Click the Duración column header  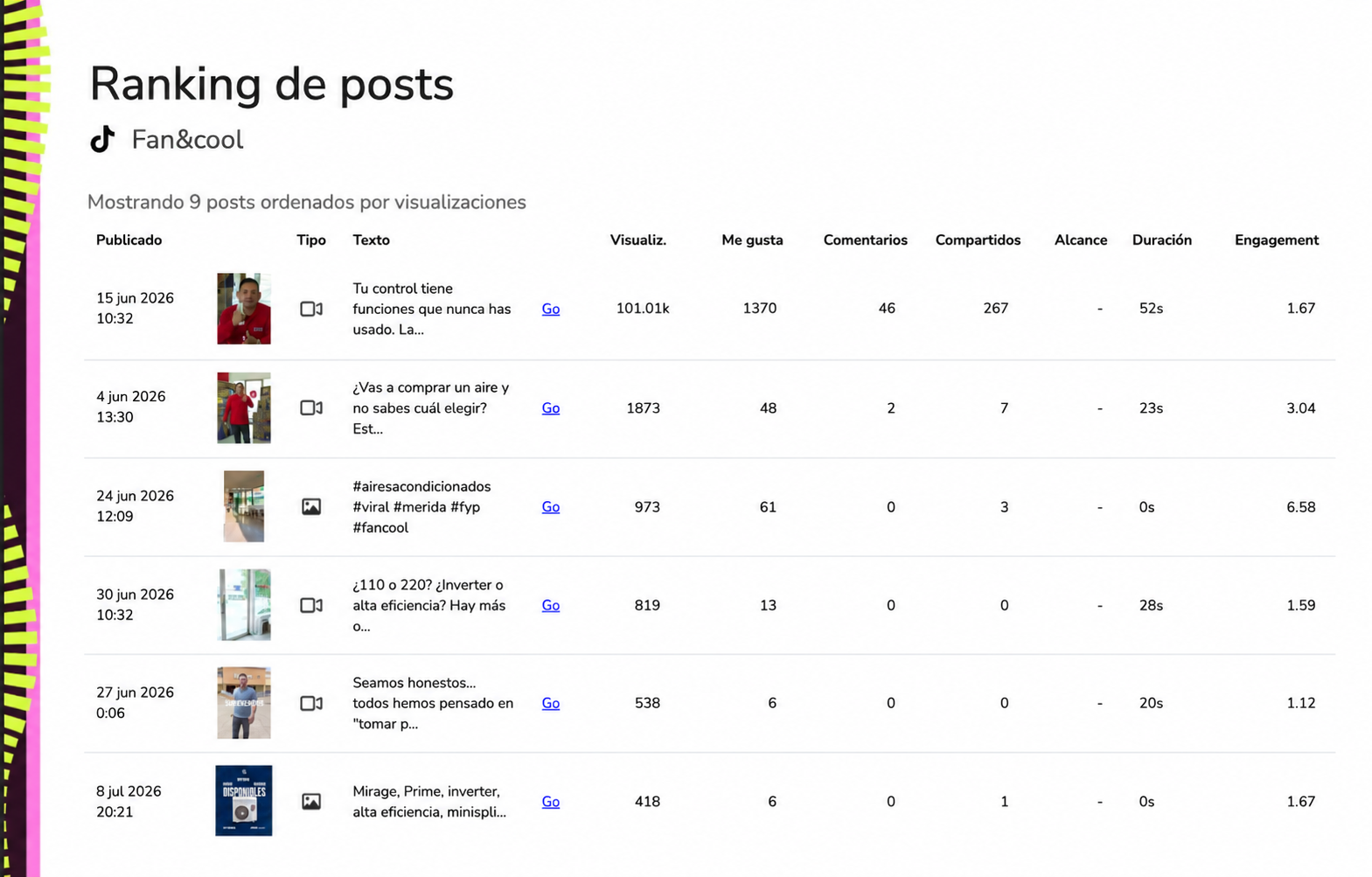pyautogui.click(x=1162, y=240)
